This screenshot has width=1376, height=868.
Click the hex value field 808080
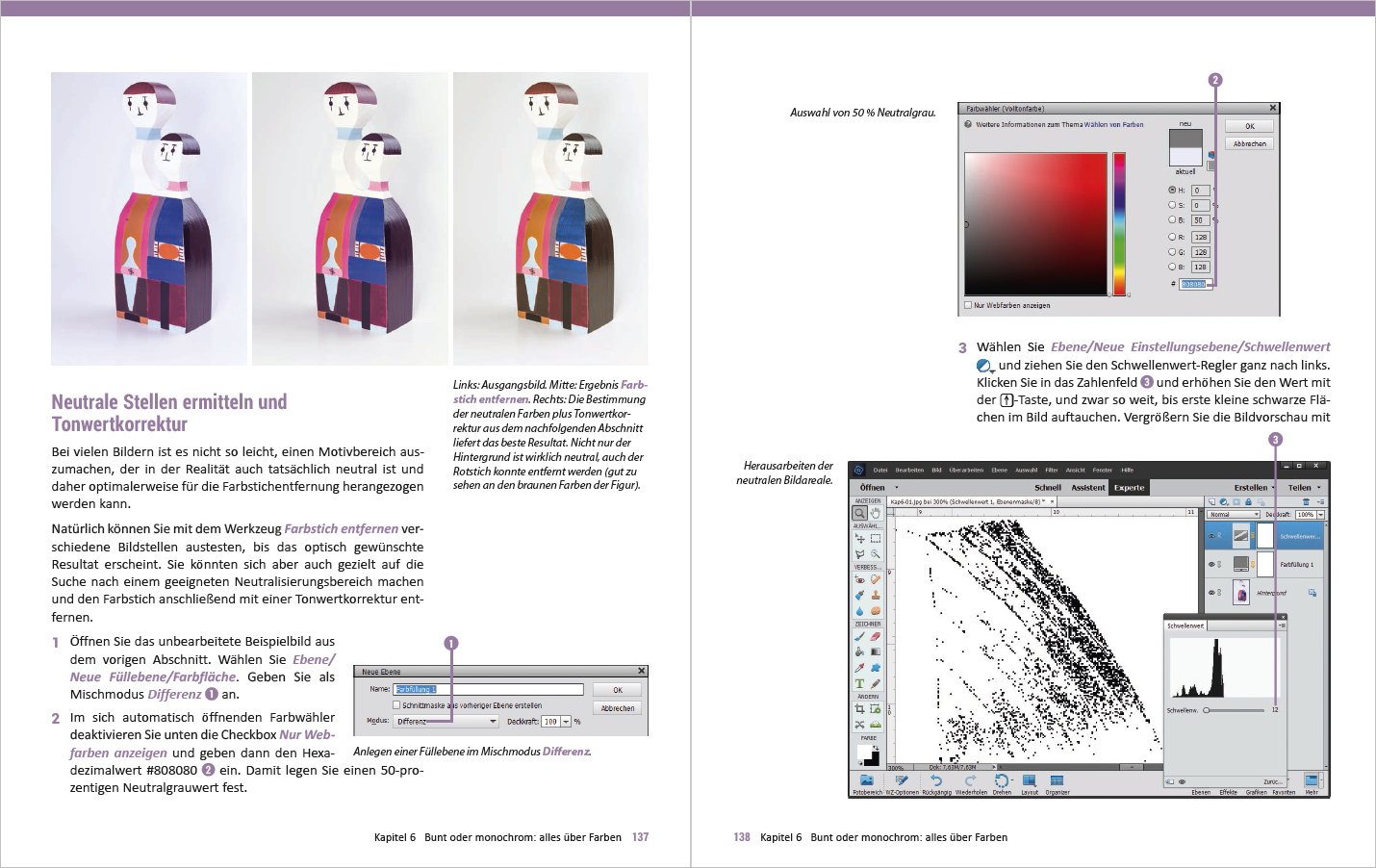pos(1196,285)
